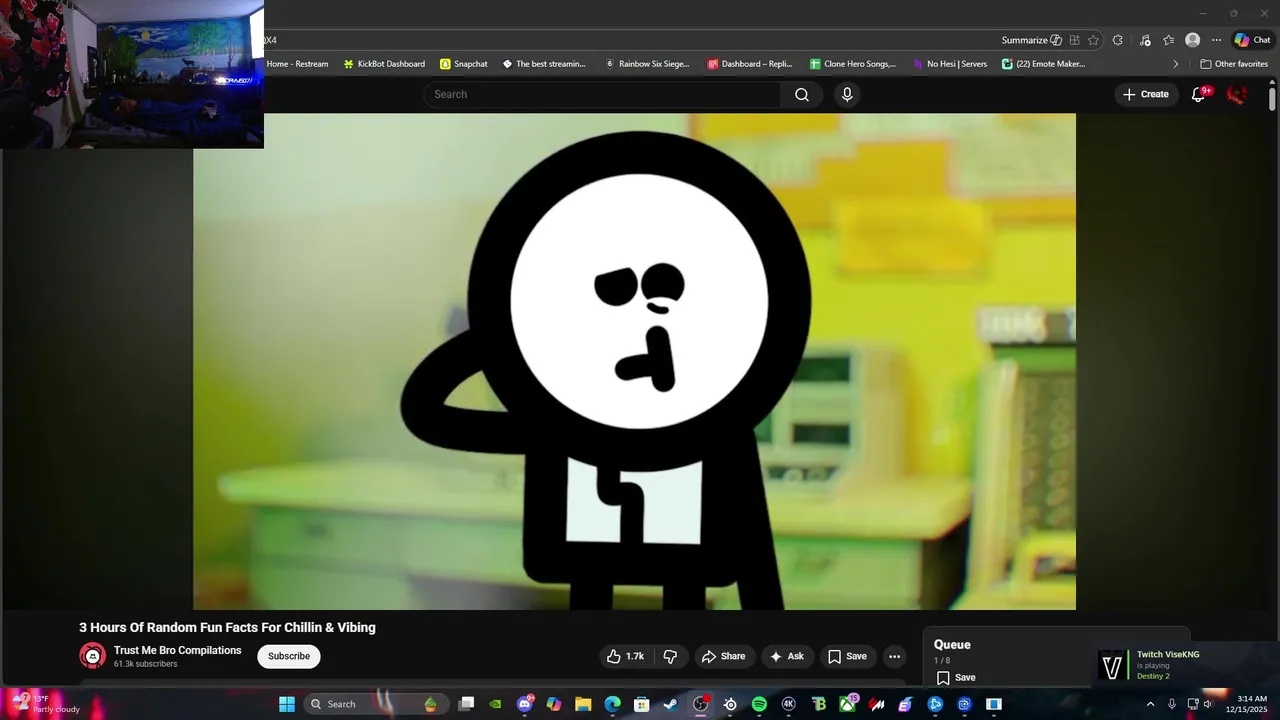This screenshot has height=720, width=1280.
Task: Click the taskbar volume speaker icon
Action: coord(1208,704)
